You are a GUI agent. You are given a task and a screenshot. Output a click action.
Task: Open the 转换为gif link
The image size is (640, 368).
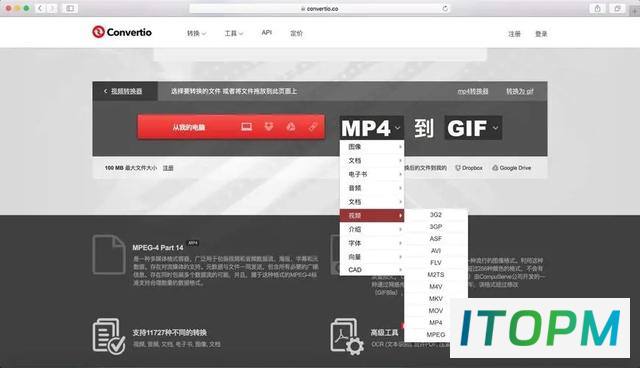[x=520, y=91]
